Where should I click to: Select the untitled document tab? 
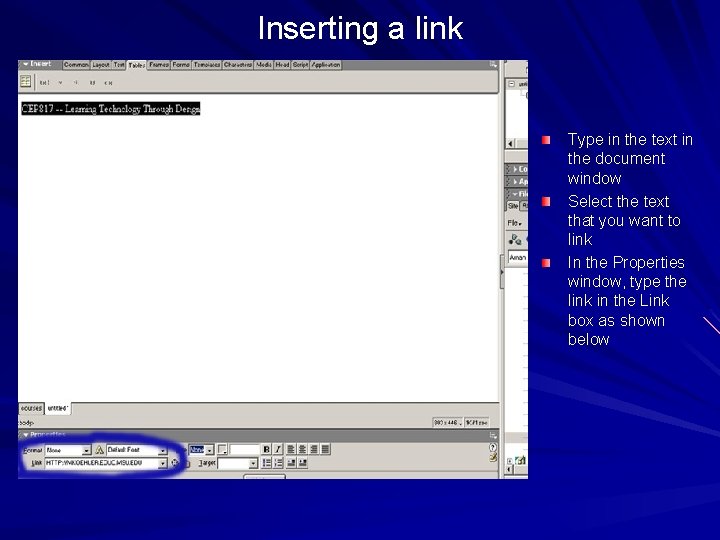[x=58, y=408]
